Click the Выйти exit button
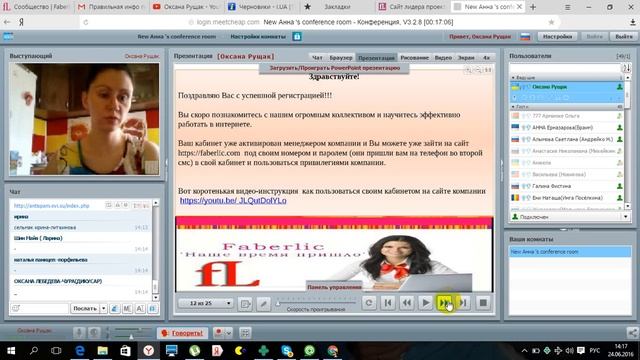This screenshot has width=640, height=360. click(624, 37)
